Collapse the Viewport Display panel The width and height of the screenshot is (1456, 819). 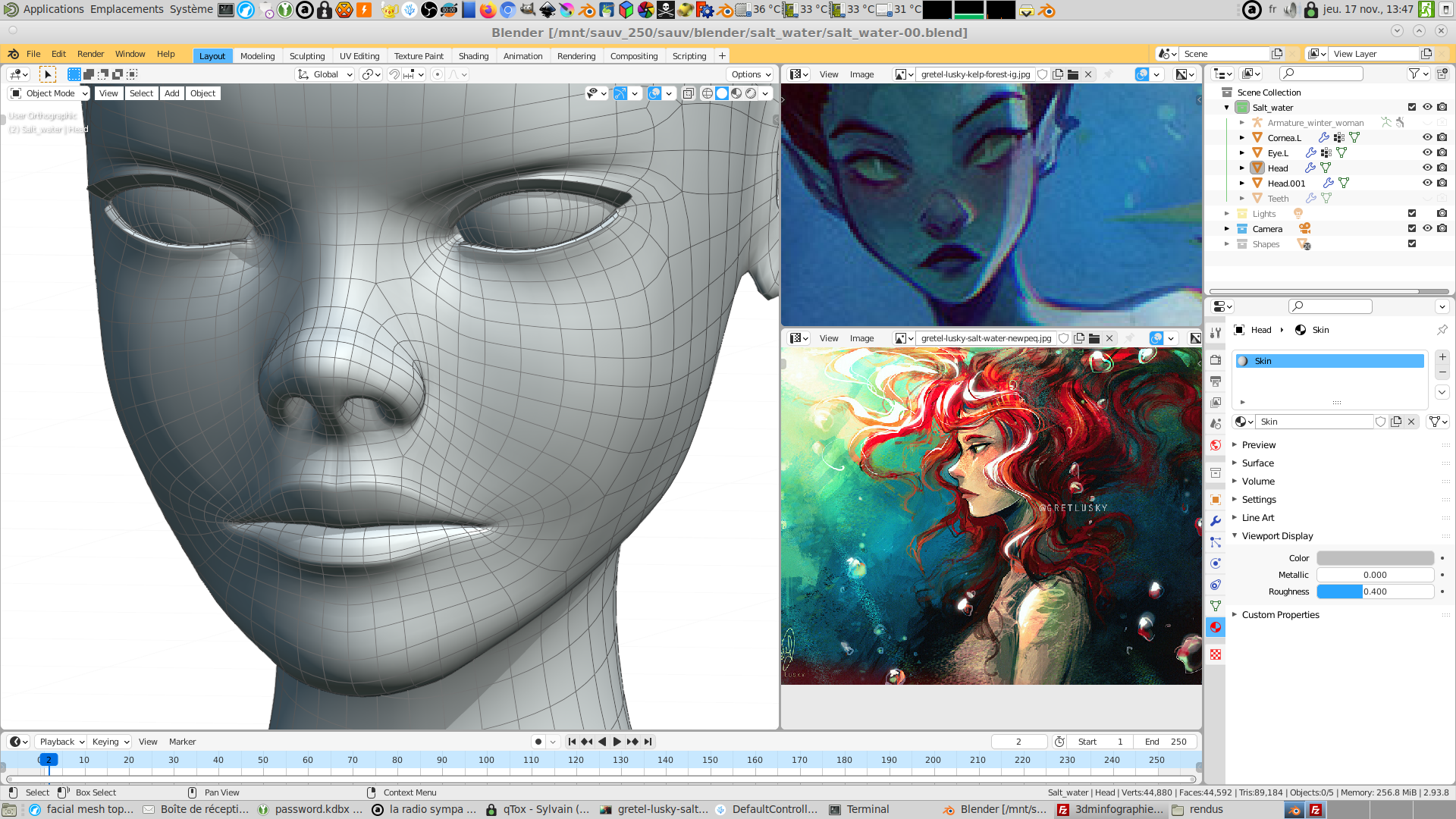(1277, 536)
